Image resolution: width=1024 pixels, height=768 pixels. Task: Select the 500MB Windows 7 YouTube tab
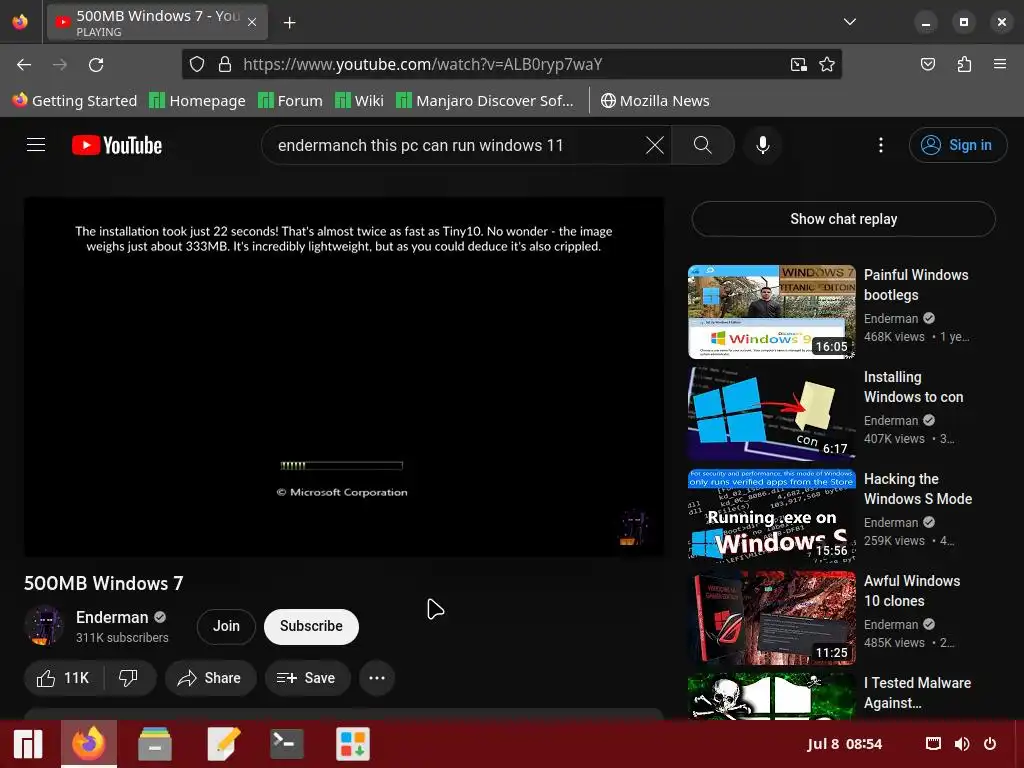pyautogui.click(x=157, y=22)
